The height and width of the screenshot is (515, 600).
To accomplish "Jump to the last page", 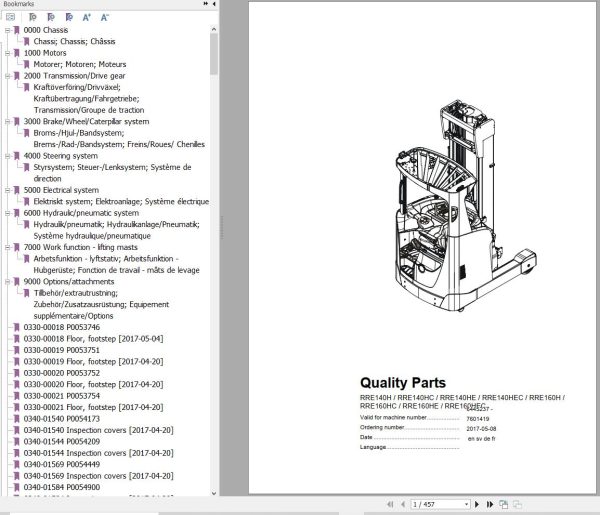I will pos(490,504).
